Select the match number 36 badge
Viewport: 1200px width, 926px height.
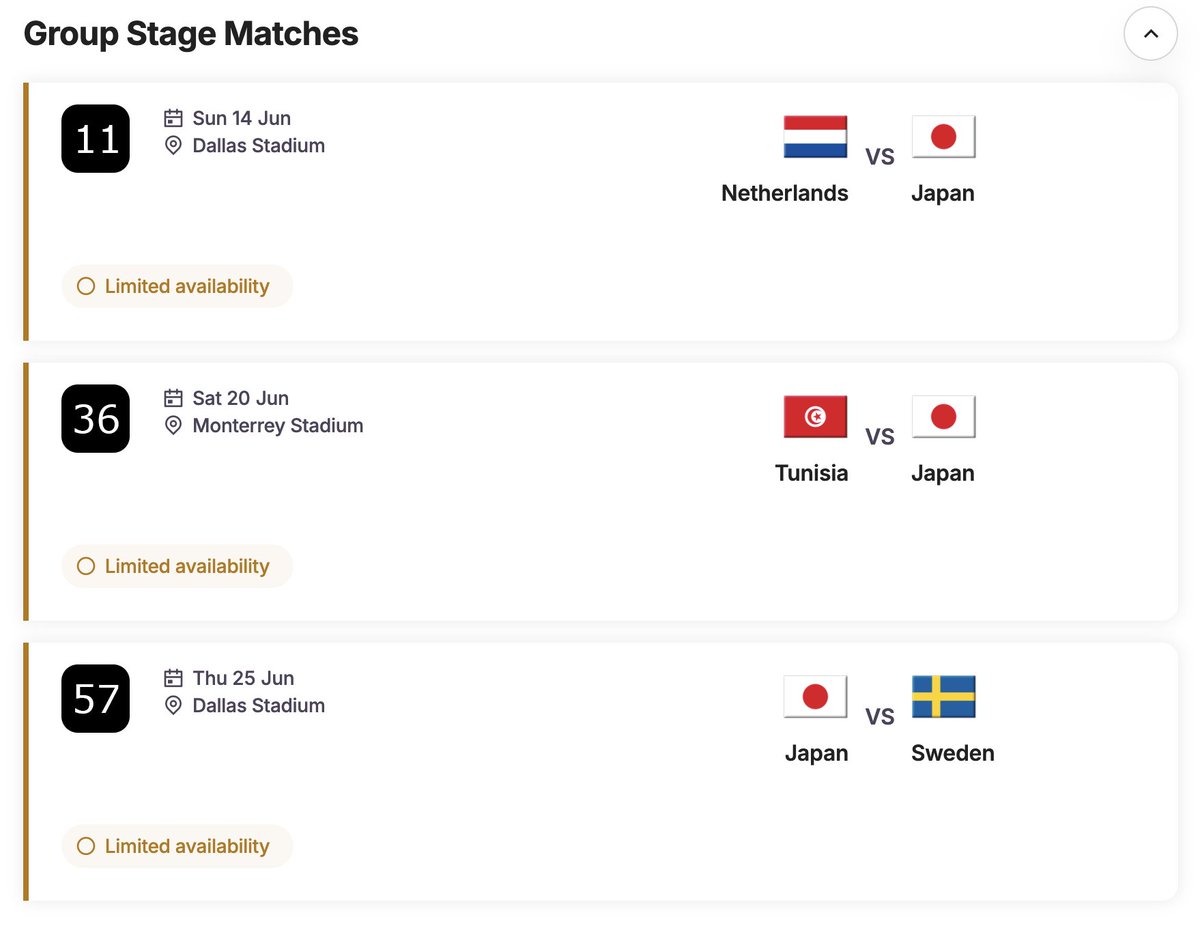96,419
